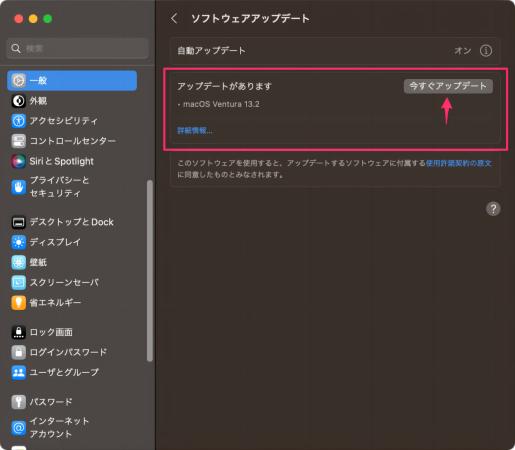Select the Passwords (パスワード) key icon
515x450 pixels.
pos(19,402)
